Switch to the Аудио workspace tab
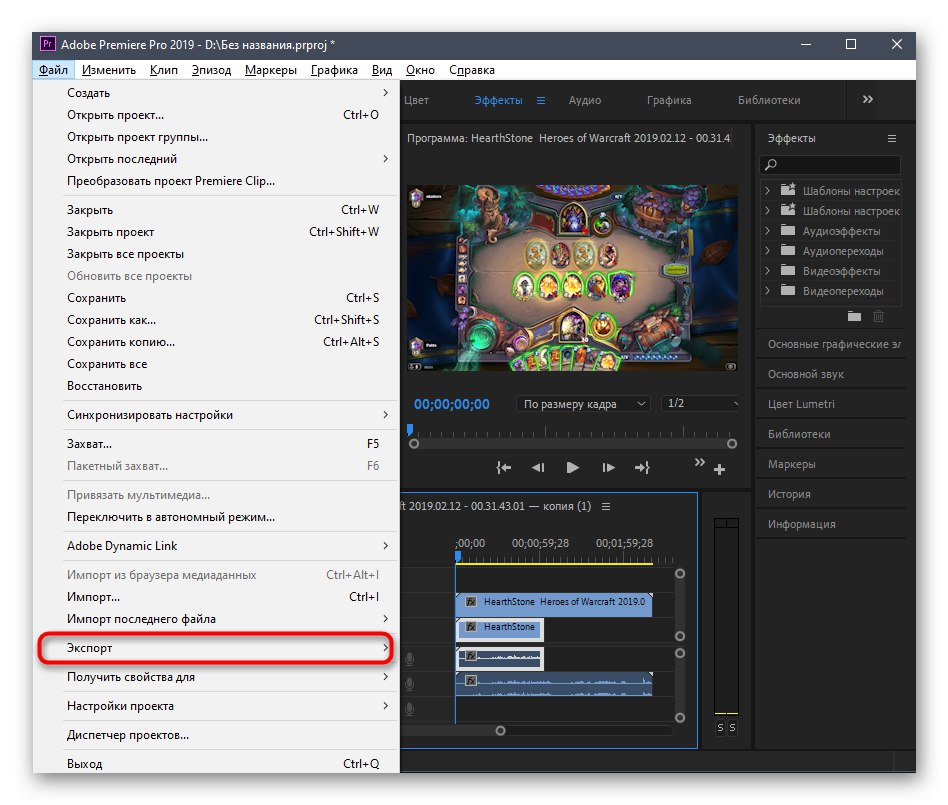Screen dimensions: 948x805 (x=585, y=100)
